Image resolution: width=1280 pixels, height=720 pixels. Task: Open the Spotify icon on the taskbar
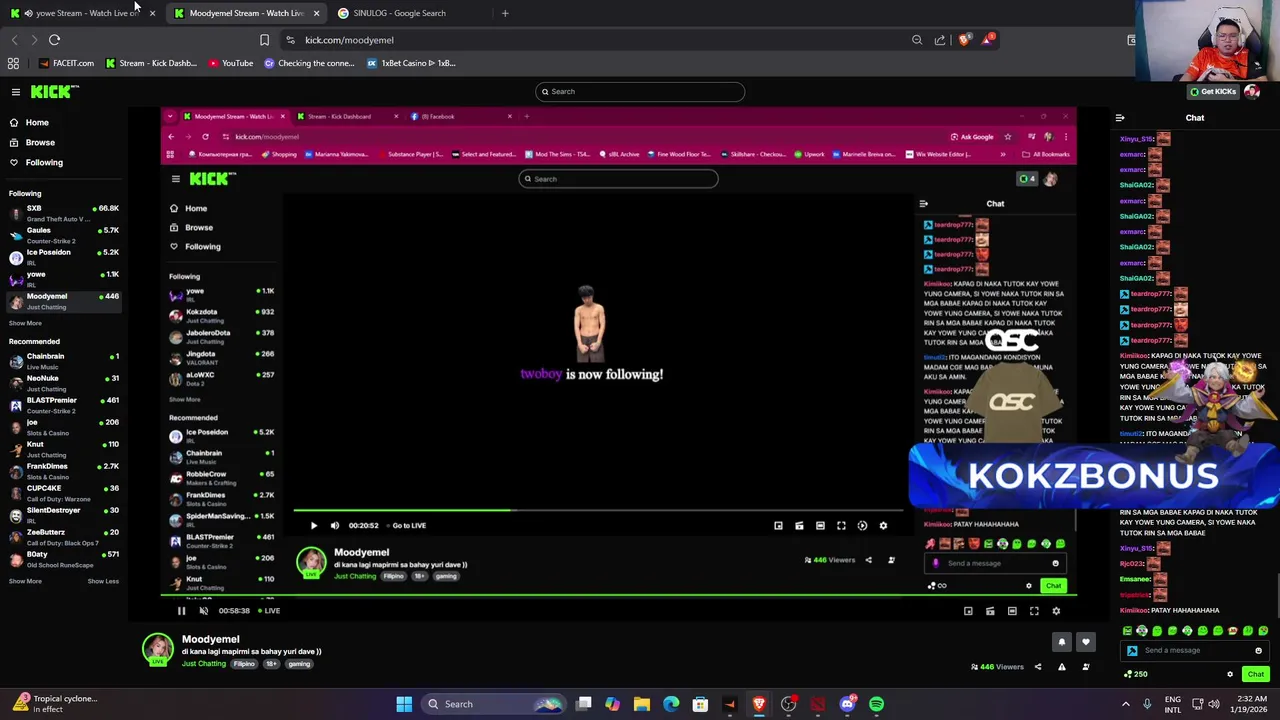[877, 704]
